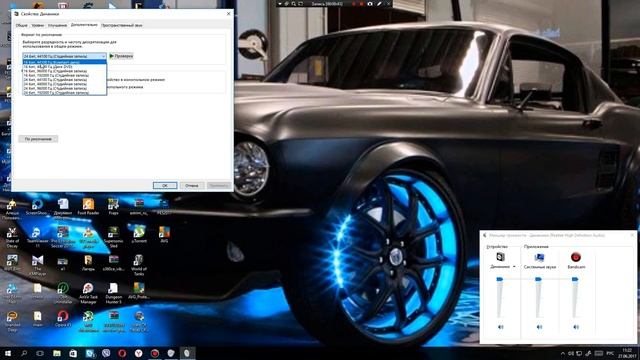Select the Opera desktop shortcut
This screenshot has height=360, width=640.
(62, 319)
